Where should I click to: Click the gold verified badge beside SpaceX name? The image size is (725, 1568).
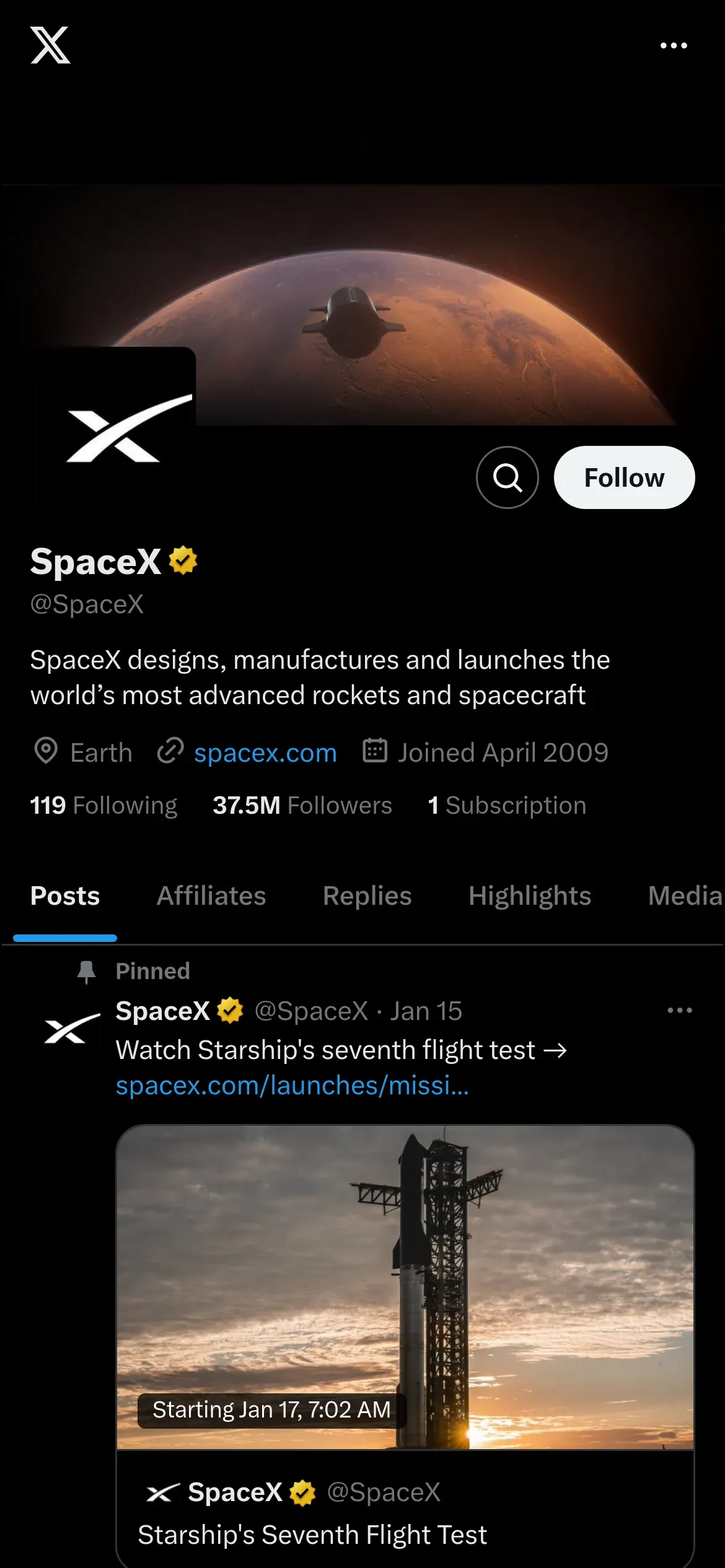183,560
